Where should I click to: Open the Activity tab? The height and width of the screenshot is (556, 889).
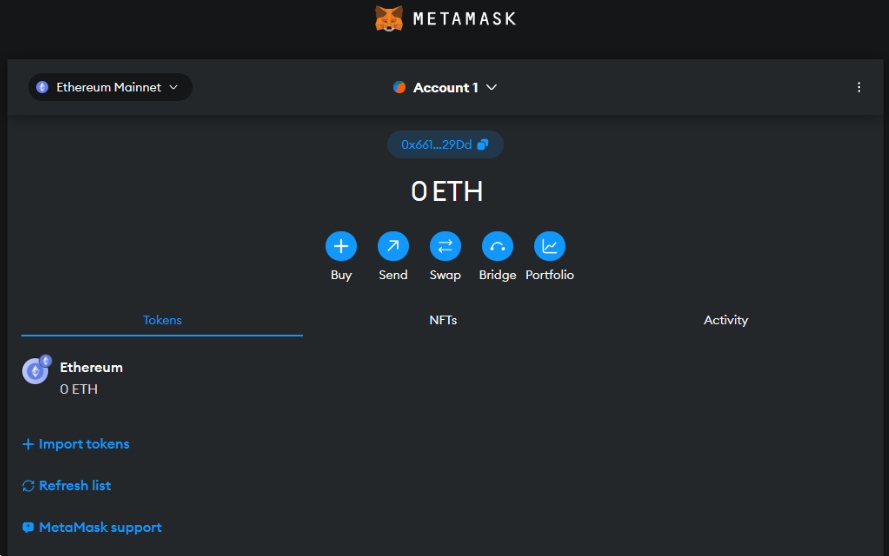pyautogui.click(x=725, y=320)
